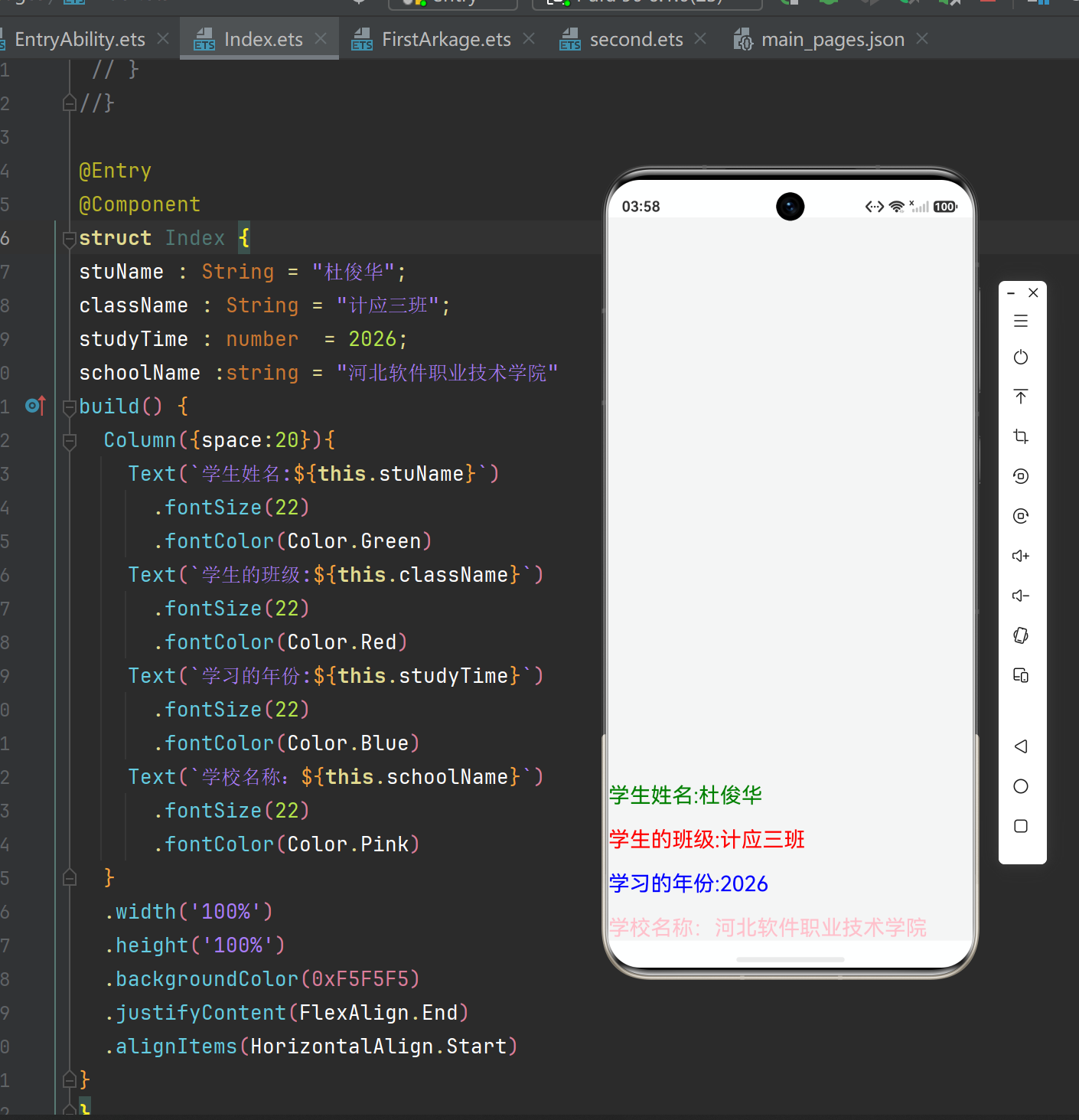Click the className variable declaration
This screenshot has height=1120, width=1079.
pyautogui.click(x=133, y=305)
